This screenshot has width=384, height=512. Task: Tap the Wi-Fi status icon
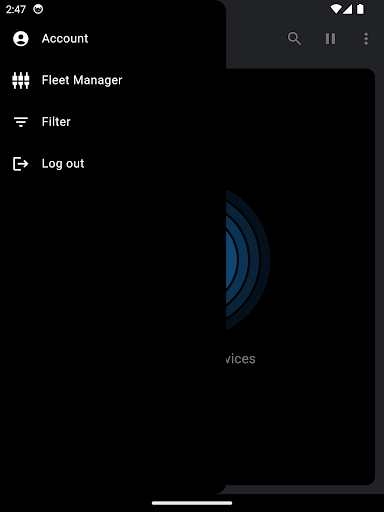pos(336,9)
